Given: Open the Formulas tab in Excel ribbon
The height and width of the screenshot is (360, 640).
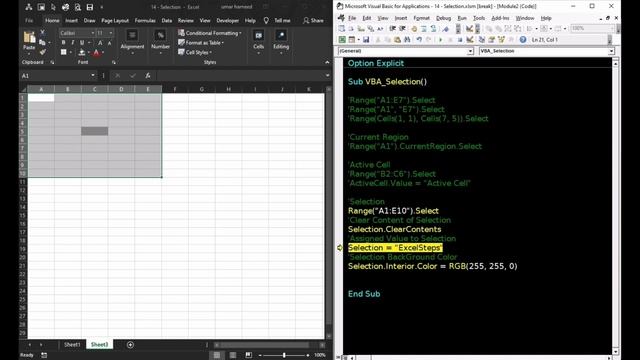Looking at the screenshot, I should (x=145, y=20).
